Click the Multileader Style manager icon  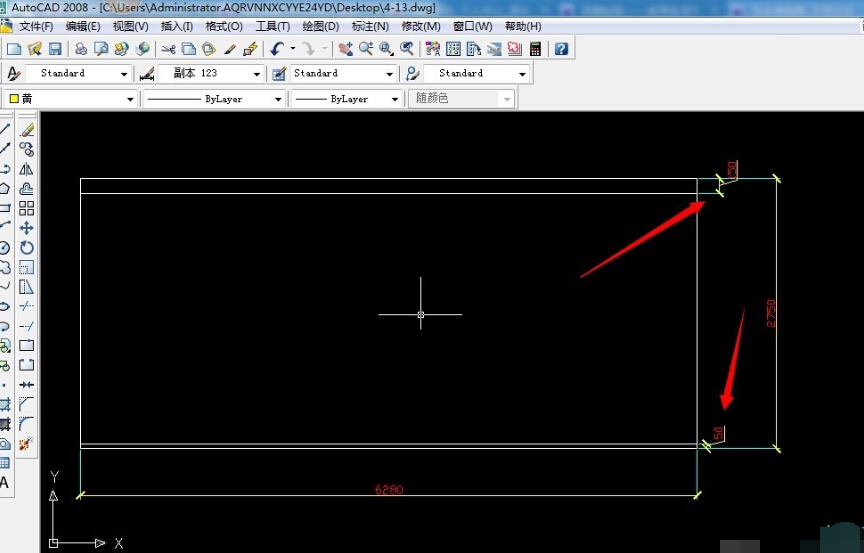[412, 74]
